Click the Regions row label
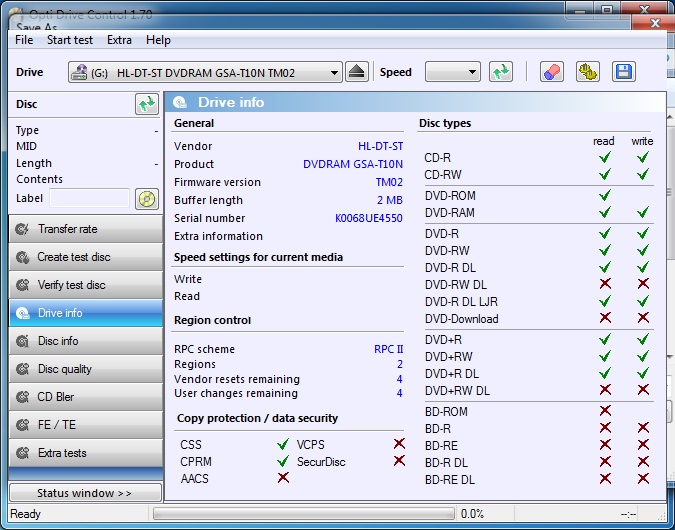This screenshot has width=675, height=530. [x=195, y=364]
